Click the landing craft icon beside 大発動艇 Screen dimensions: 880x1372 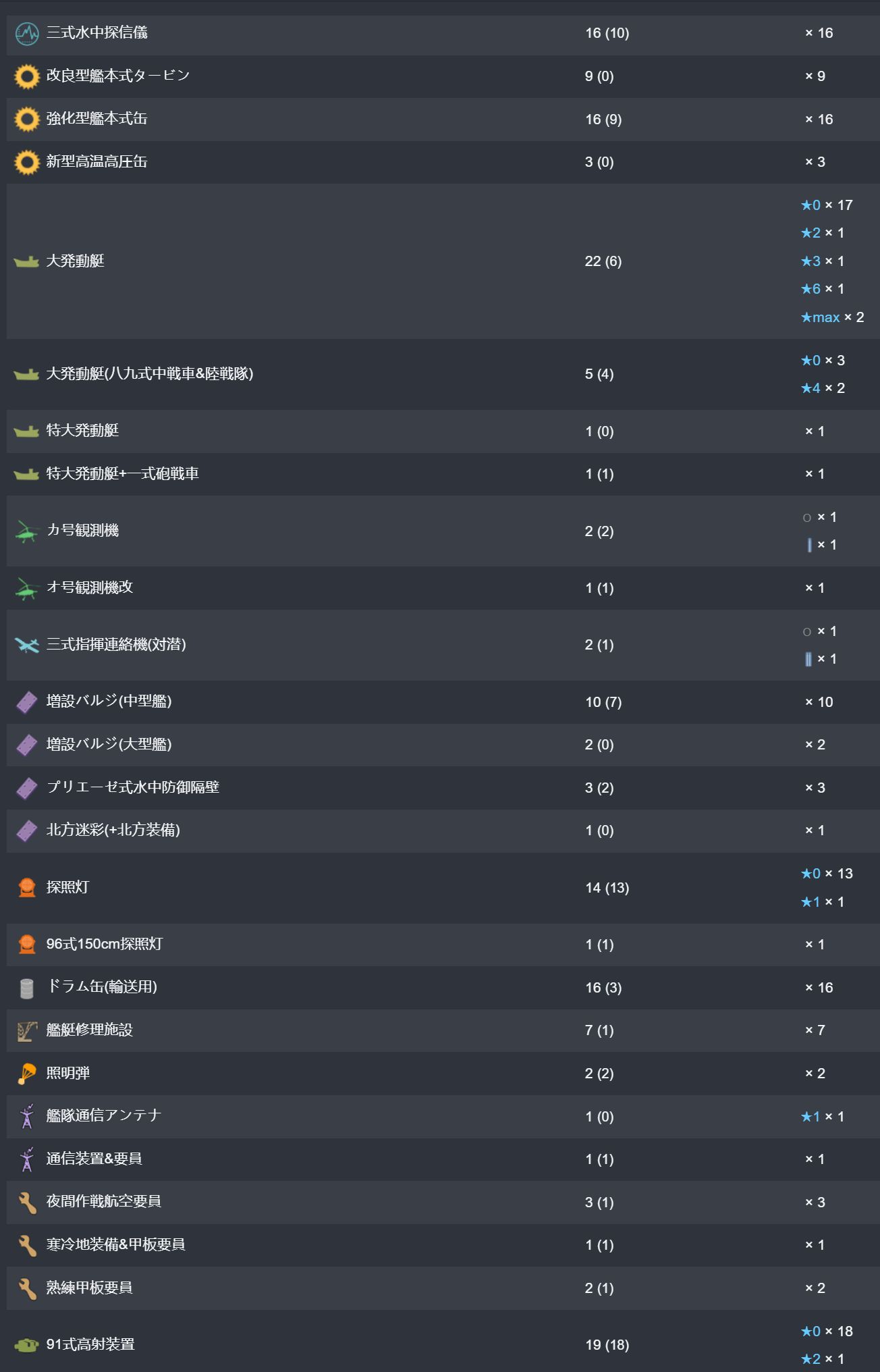pyautogui.click(x=26, y=261)
